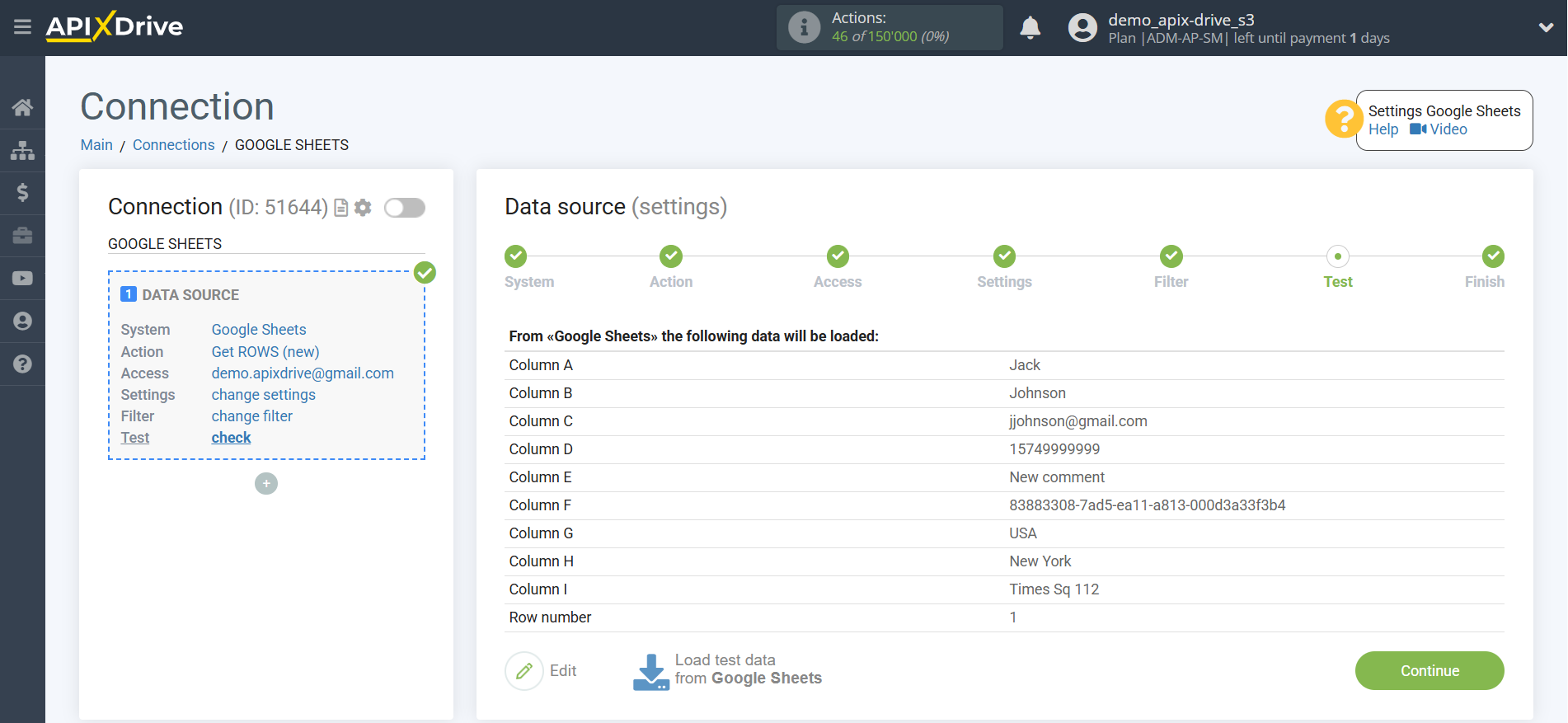Screen dimensions: 1568x723
Task: Click the Times Sq 112 value
Action: (1054, 589)
